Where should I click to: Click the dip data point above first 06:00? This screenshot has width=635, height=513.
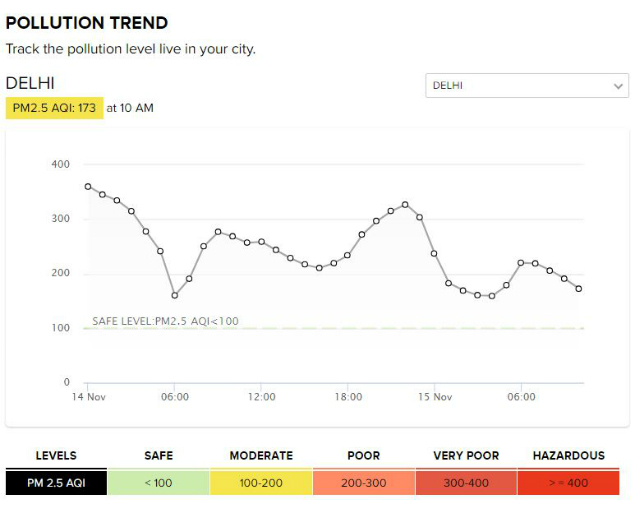(x=175, y=295)
